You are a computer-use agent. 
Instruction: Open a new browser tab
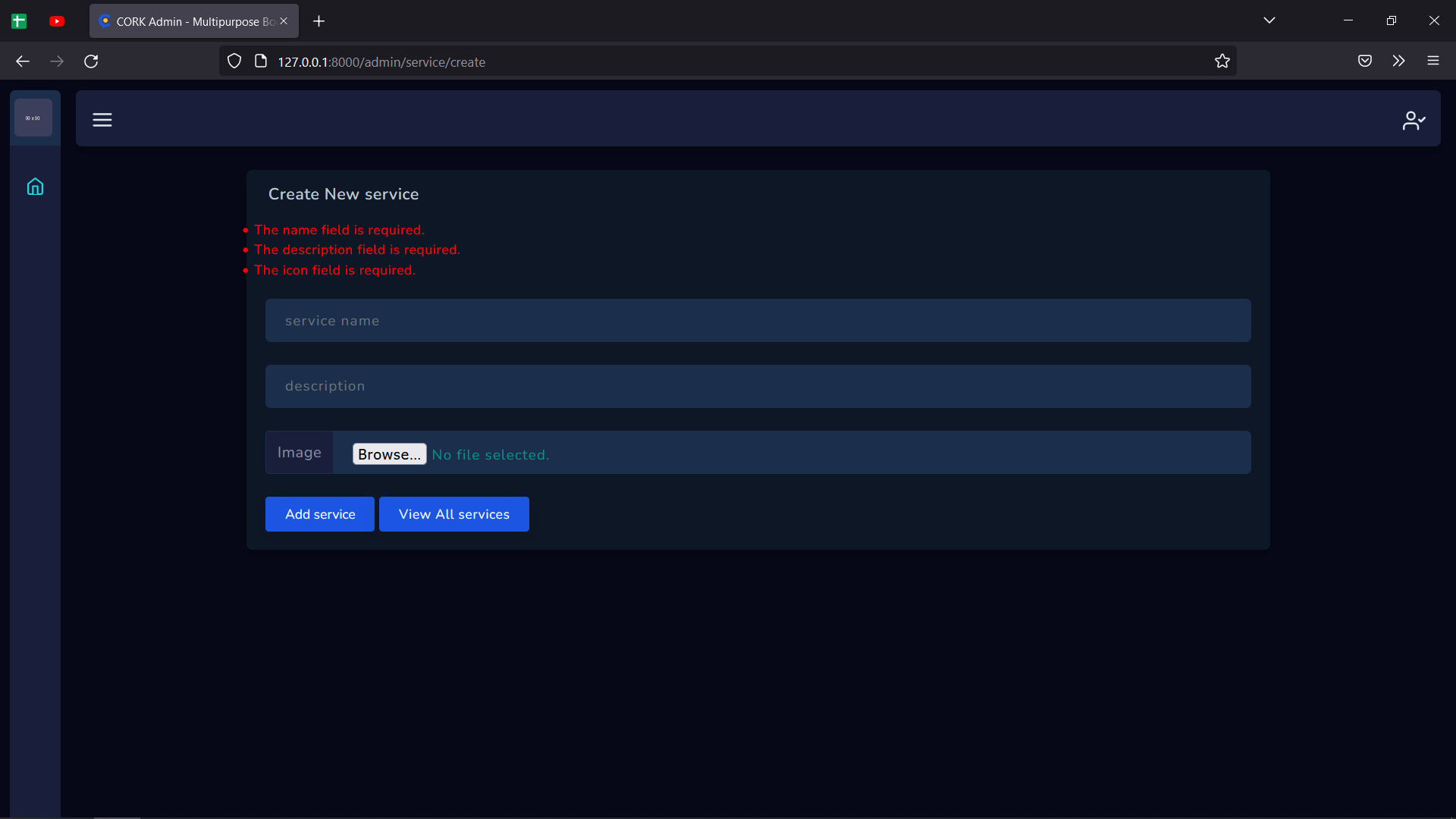tap(318, 21)
